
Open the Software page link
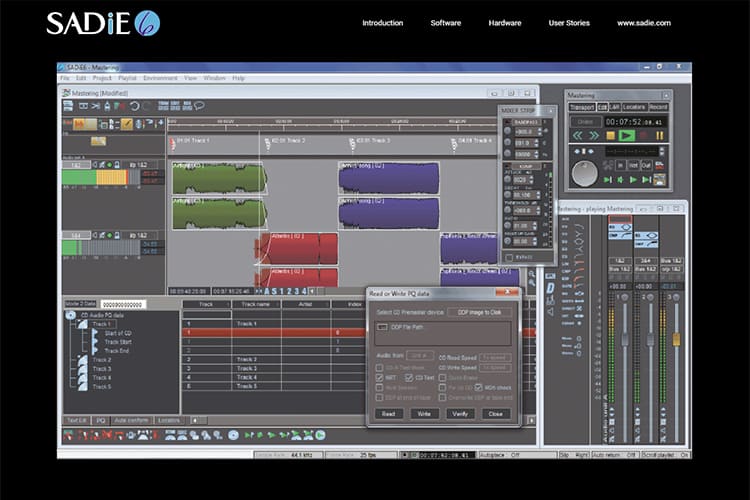pos(445,23)
